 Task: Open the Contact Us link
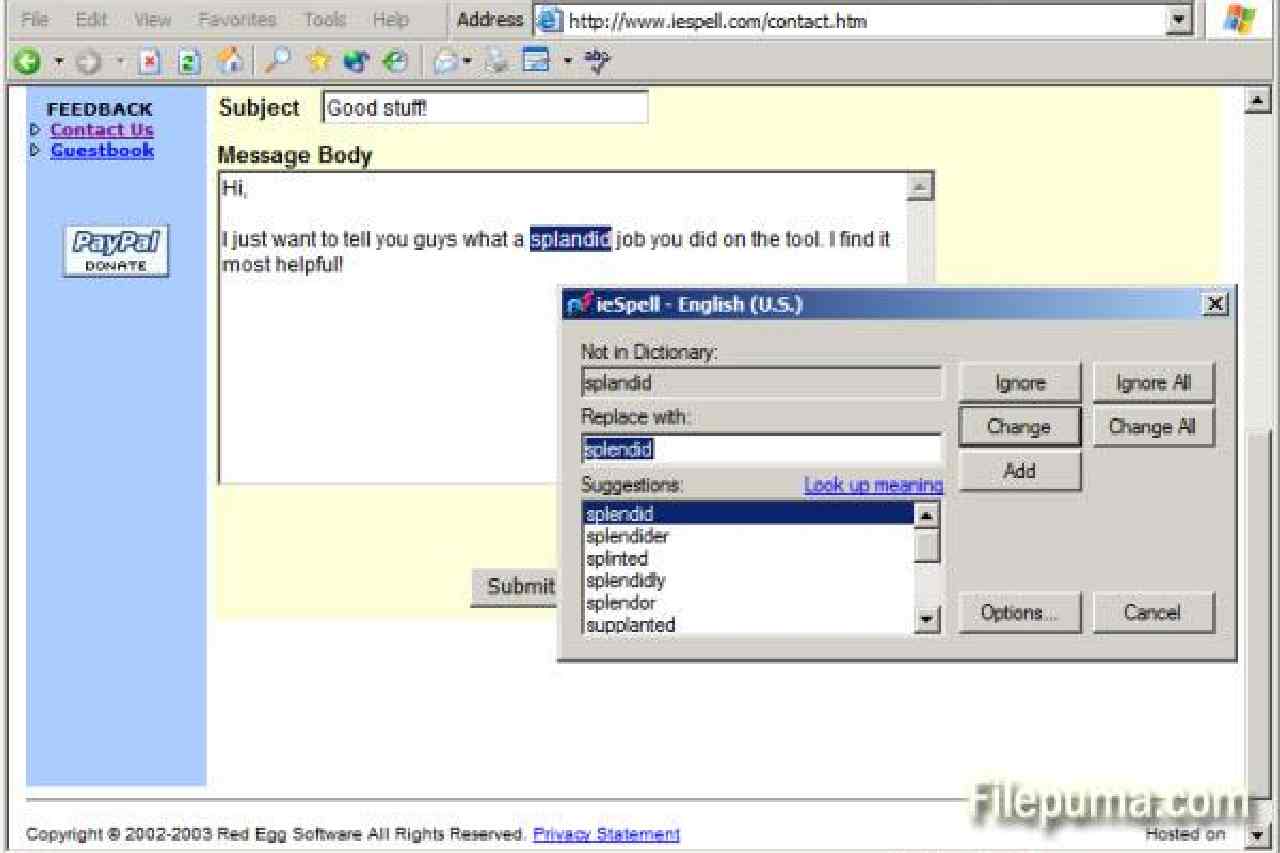click(x=102, y=130)
